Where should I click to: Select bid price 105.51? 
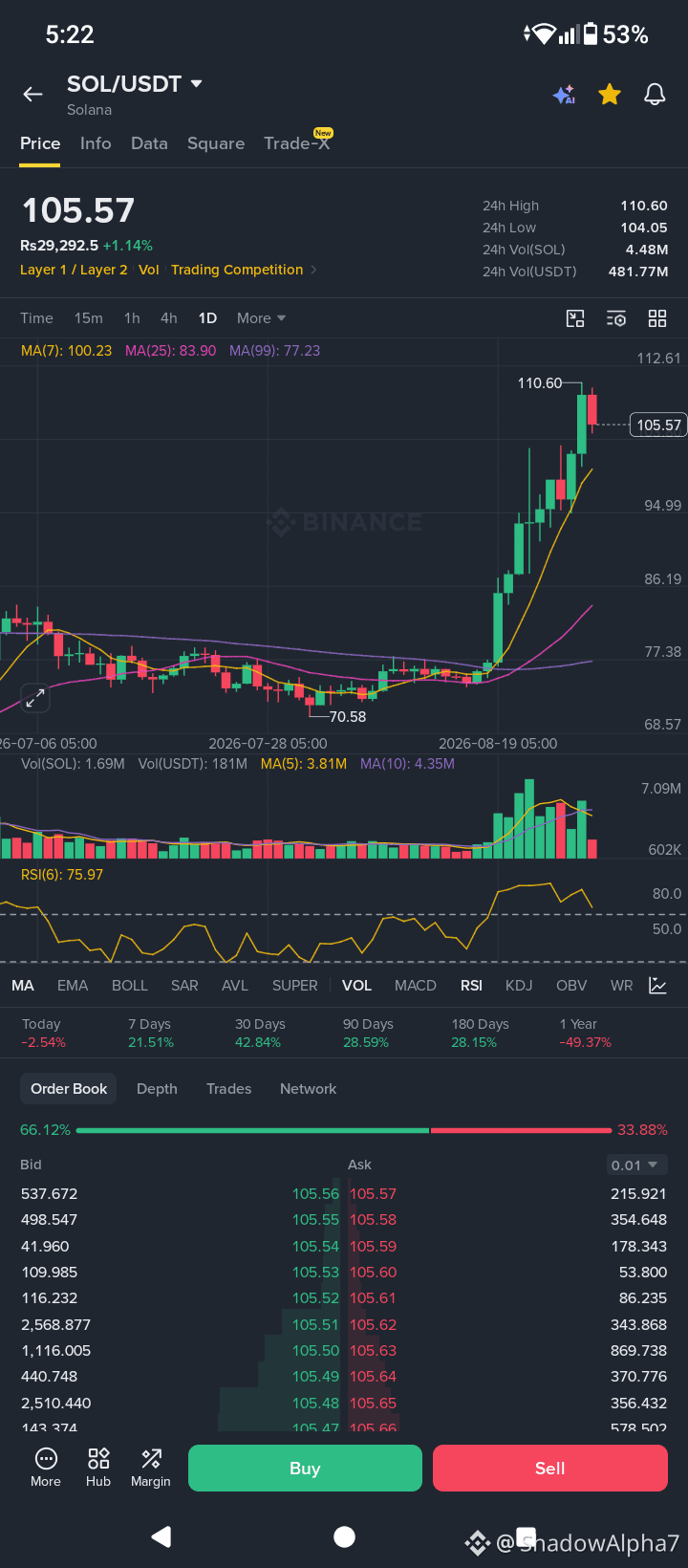[315, 1325]
